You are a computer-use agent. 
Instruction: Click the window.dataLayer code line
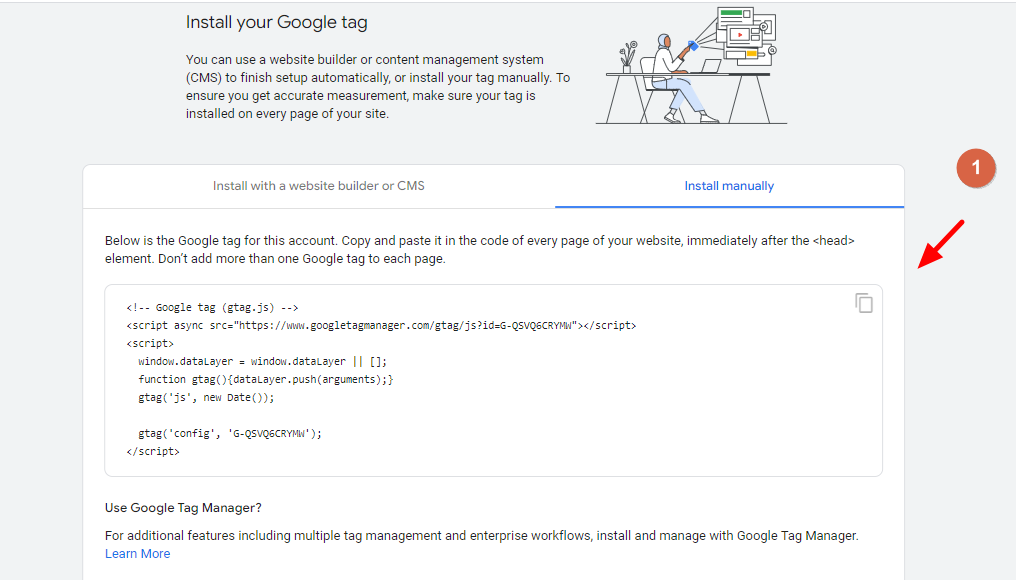click(x=262, y=361)
